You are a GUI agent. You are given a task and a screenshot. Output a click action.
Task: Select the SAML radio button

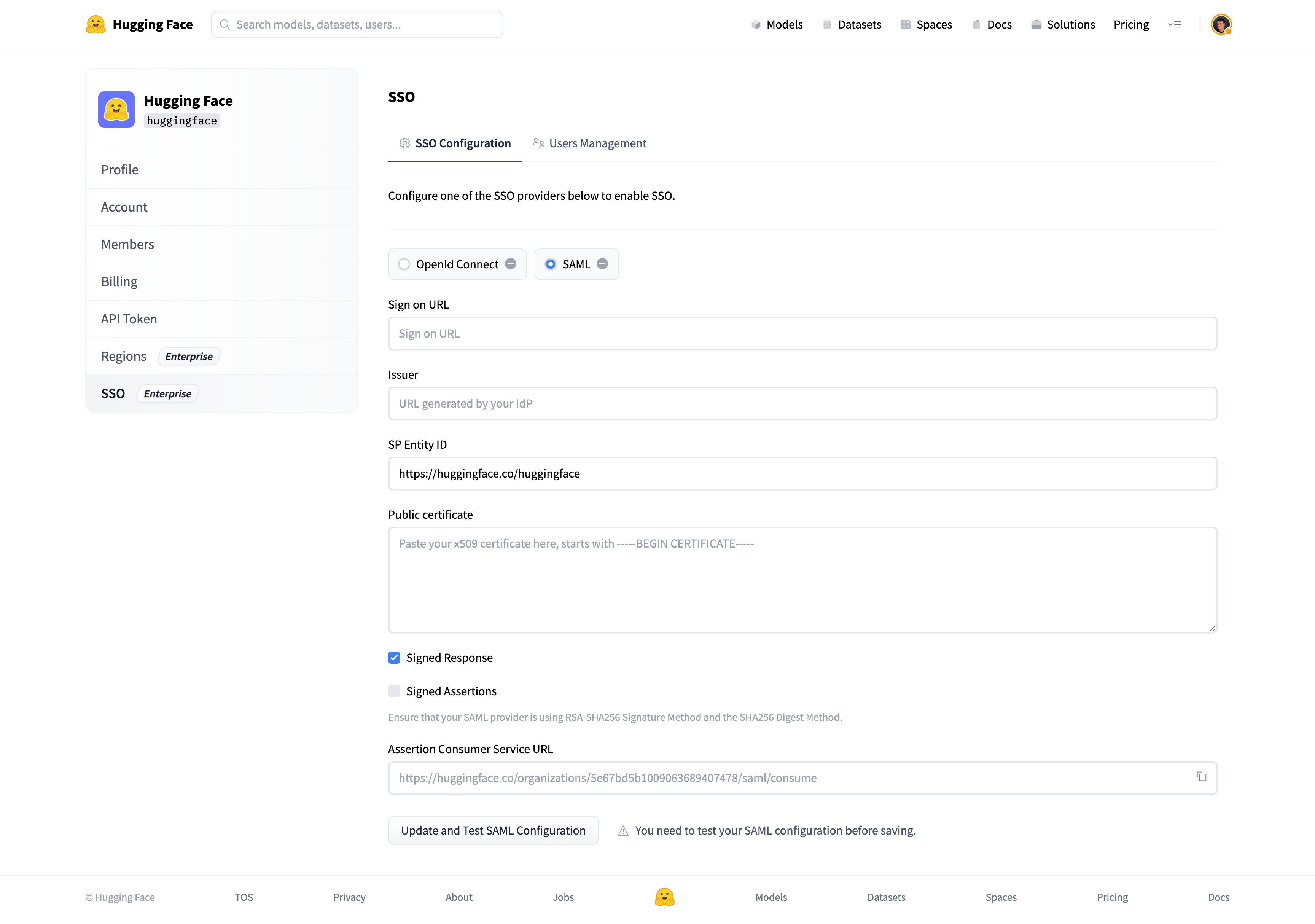[x=551, y=263]
